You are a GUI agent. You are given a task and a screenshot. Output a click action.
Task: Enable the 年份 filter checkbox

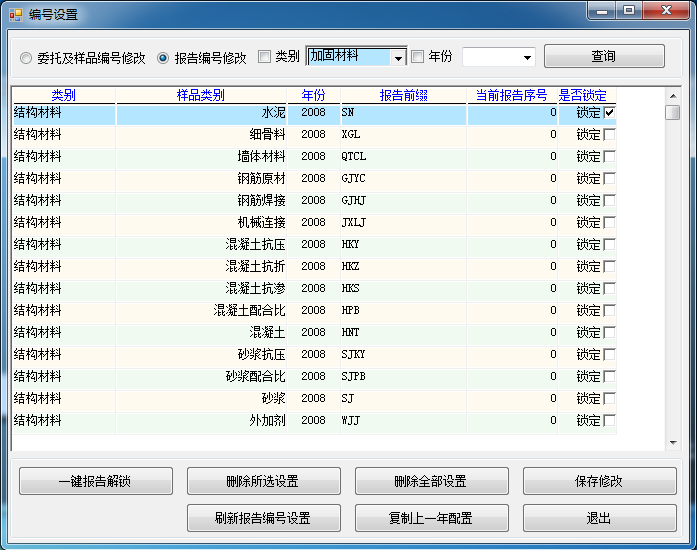418,57
